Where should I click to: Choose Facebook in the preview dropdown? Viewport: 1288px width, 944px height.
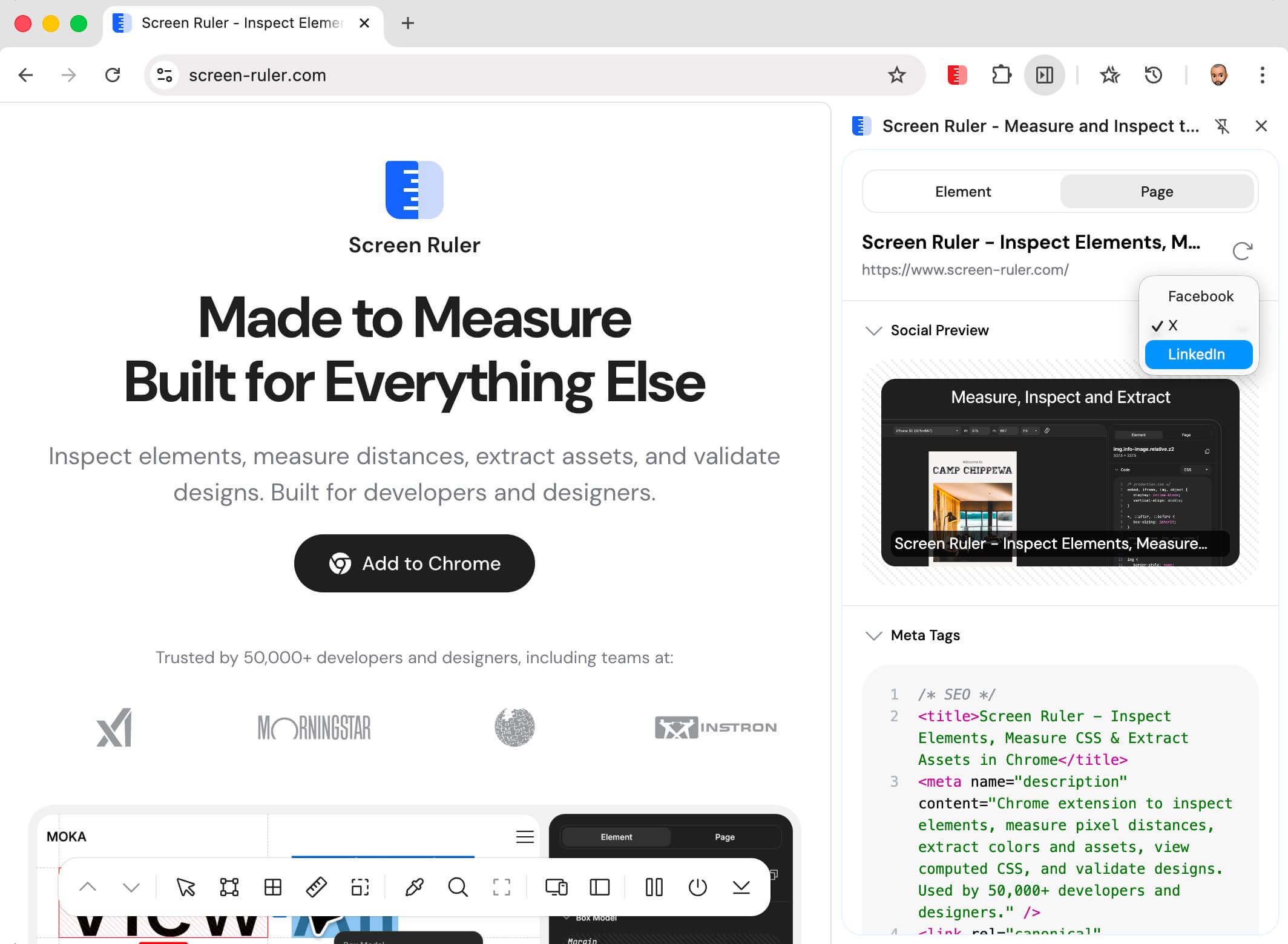pyautogui.click(x=1199, y=296)
